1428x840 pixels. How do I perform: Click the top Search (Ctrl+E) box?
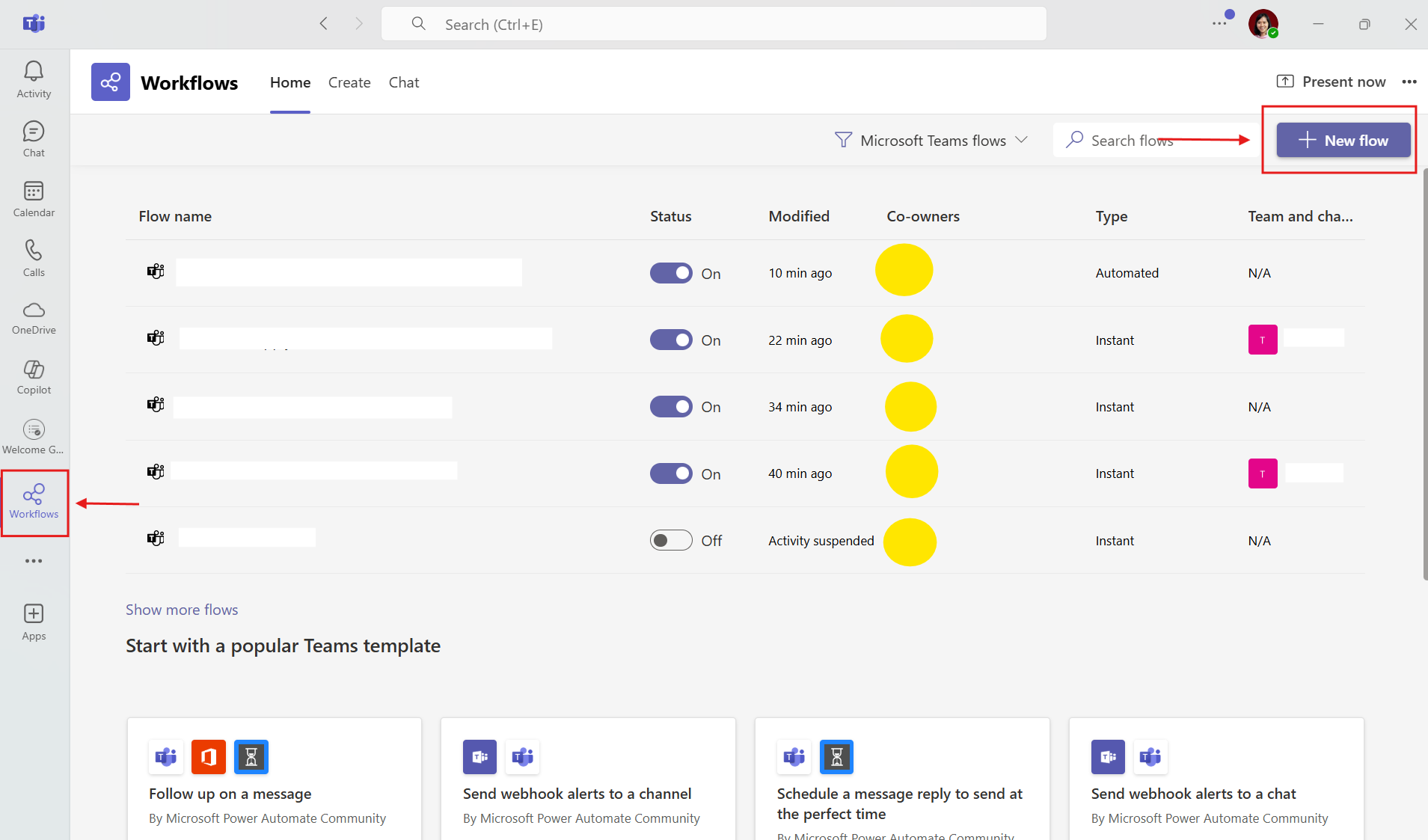[x=714, y=24]
